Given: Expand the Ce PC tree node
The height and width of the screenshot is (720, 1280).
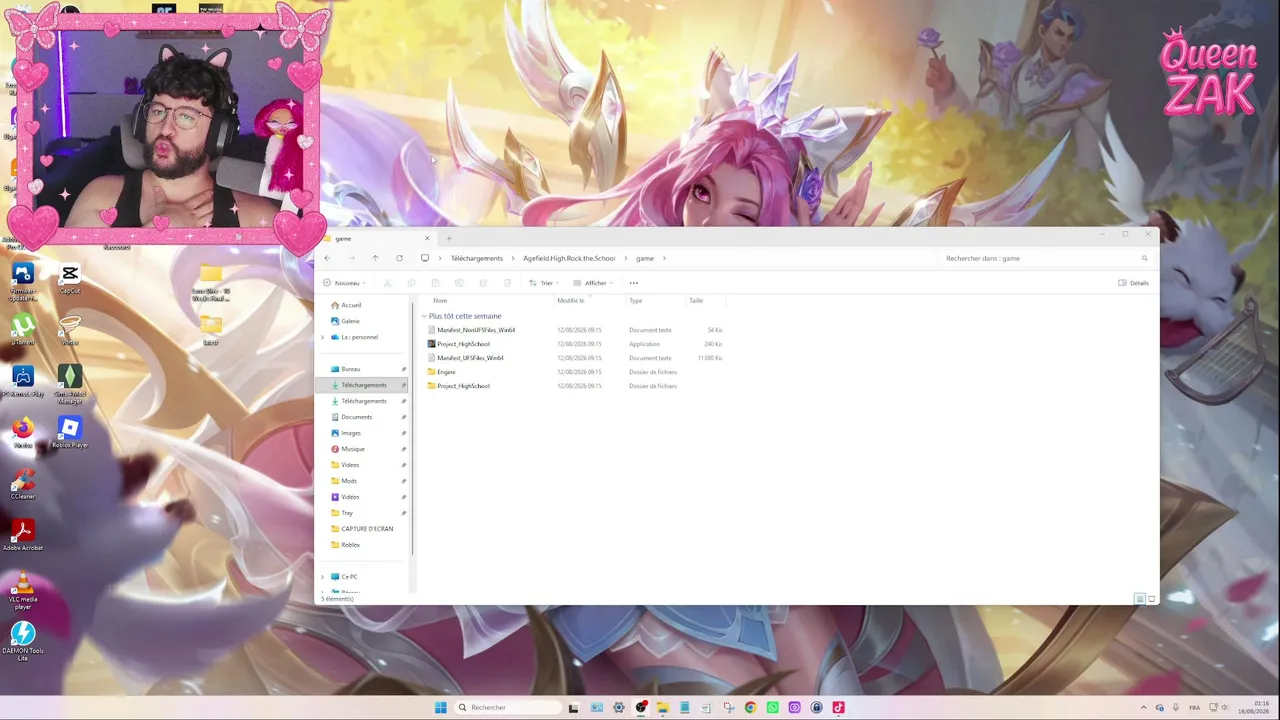Looking at the screenshot, I should [322, 577].
